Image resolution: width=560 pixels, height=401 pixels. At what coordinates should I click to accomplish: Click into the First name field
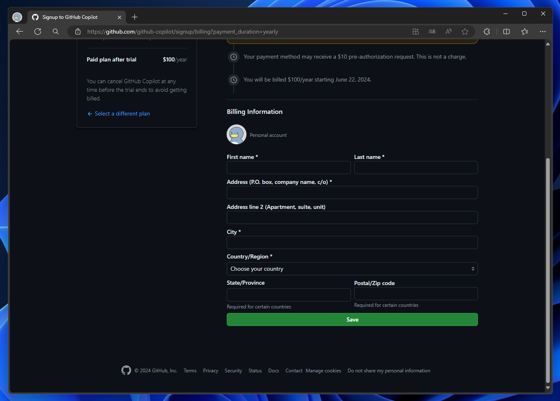(x=289, y=167)
